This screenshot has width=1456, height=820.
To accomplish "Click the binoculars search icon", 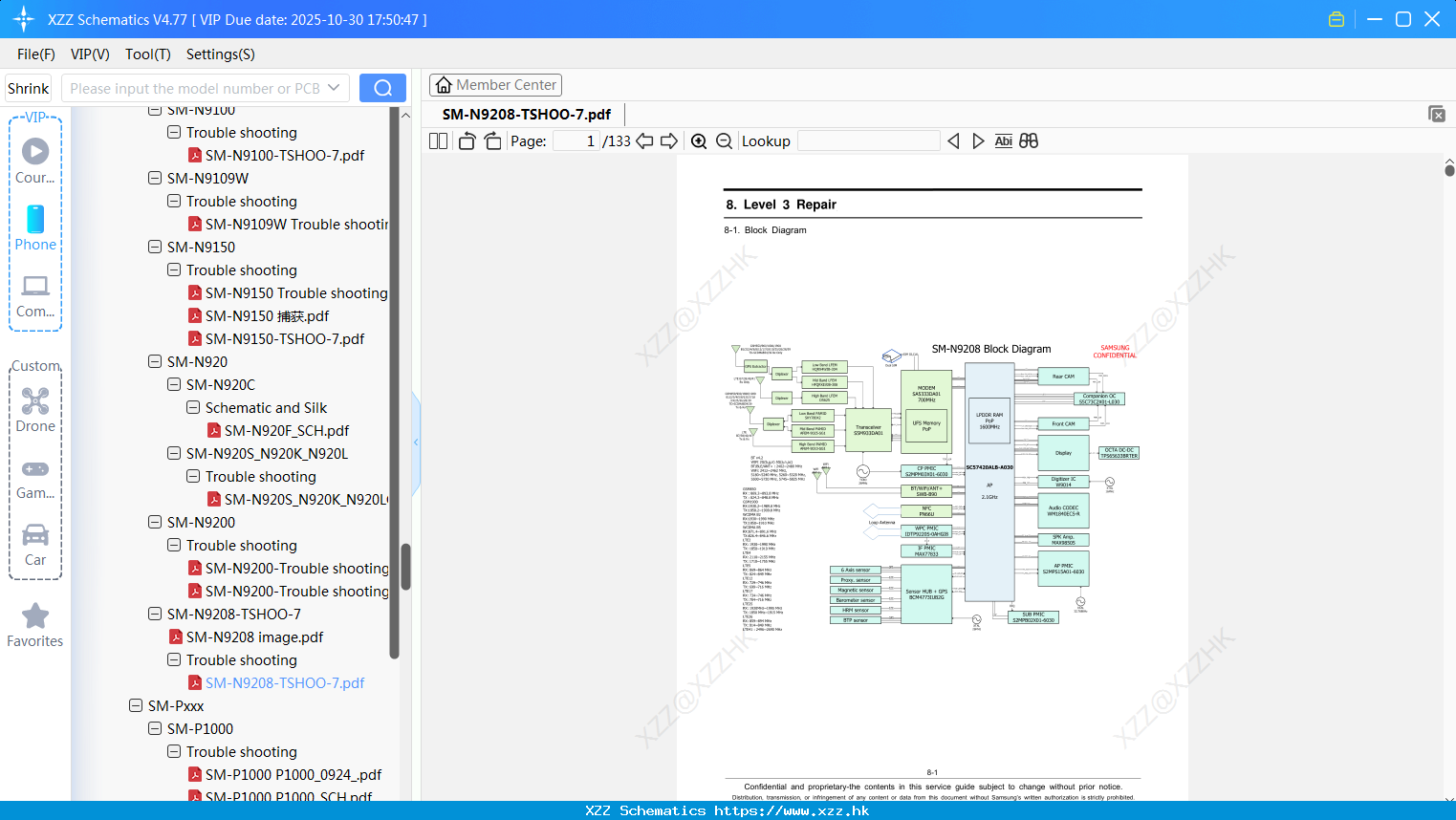I will point(1029,140).
